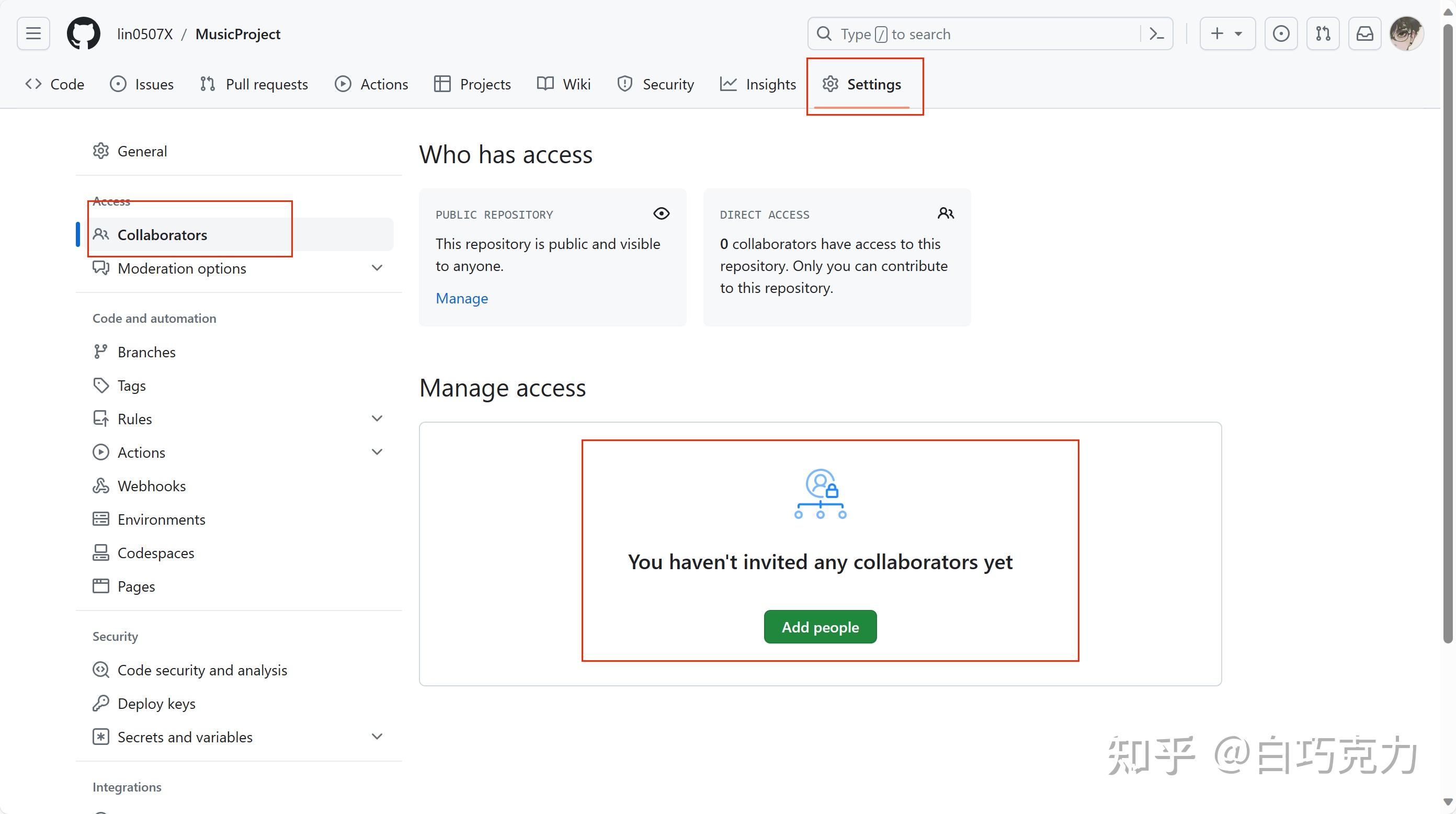Open the notifications inbox
The height and width of the screenshot is (814, 1456).
[1365, 33]
